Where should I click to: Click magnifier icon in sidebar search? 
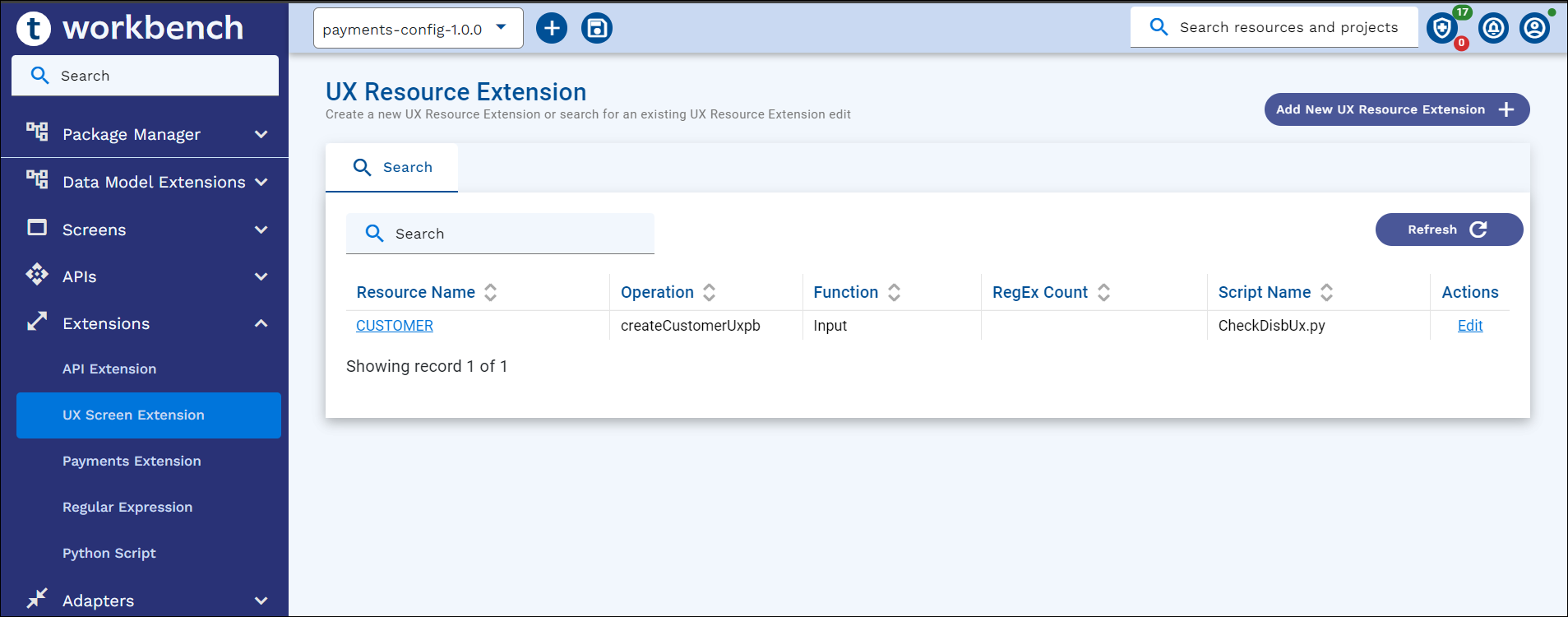[39, 75]
